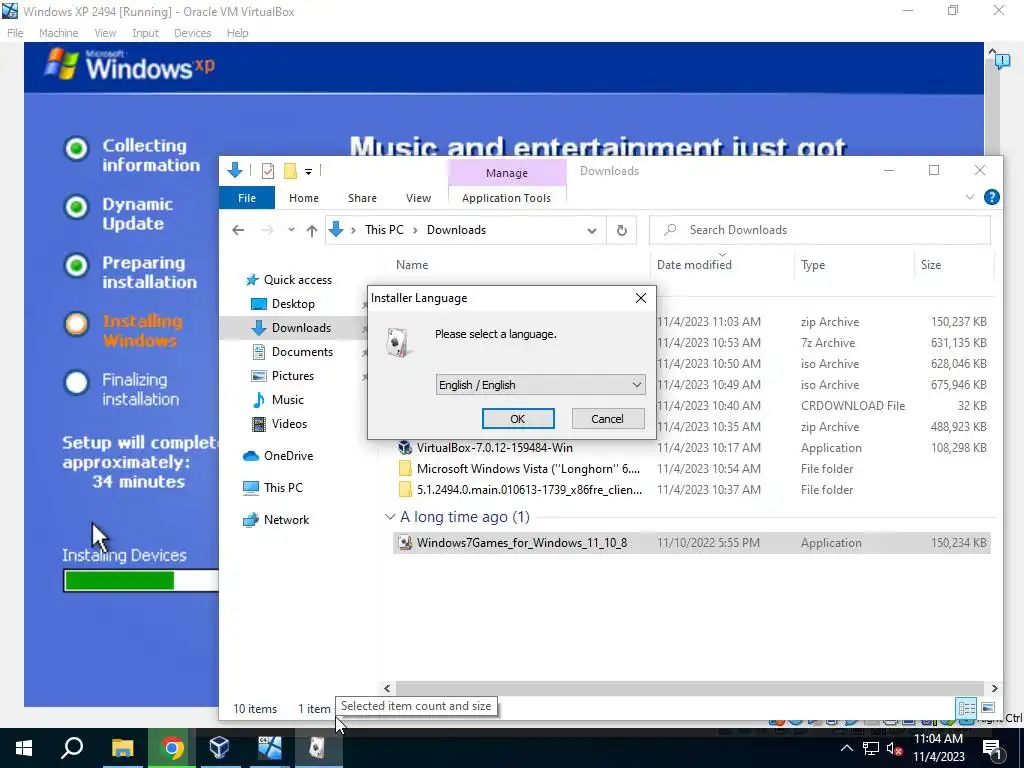Open Videos in navigation pane

(289, 424)
